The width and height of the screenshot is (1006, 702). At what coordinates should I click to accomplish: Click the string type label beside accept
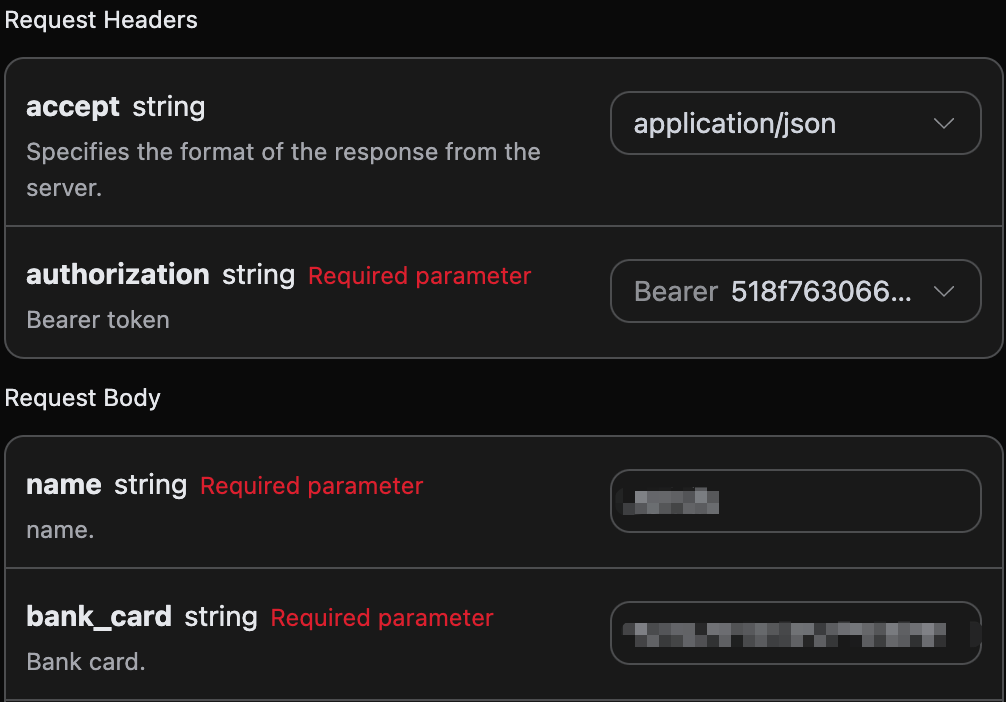[169, 107]
